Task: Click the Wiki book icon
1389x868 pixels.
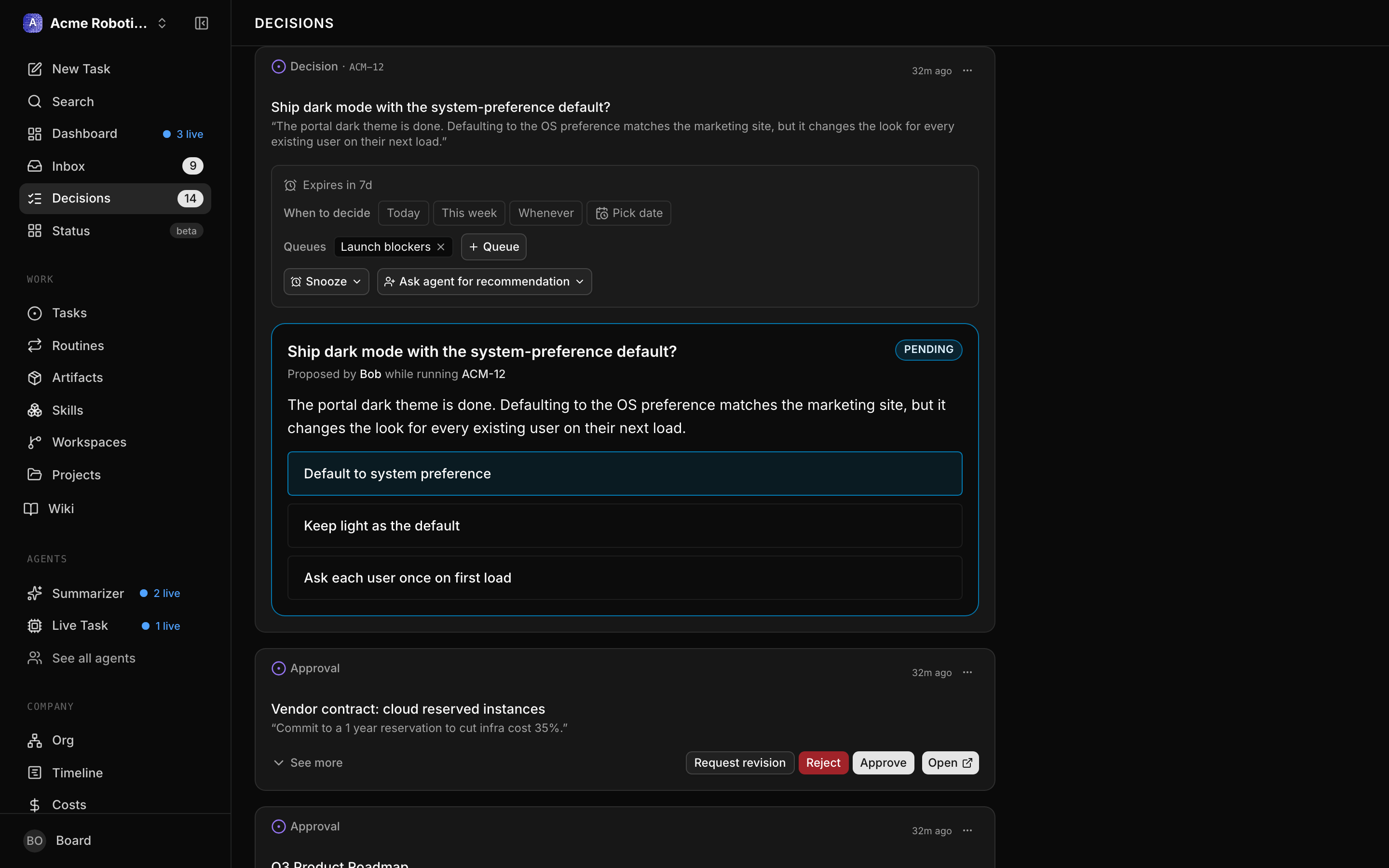Action: [x=31, y=509]
